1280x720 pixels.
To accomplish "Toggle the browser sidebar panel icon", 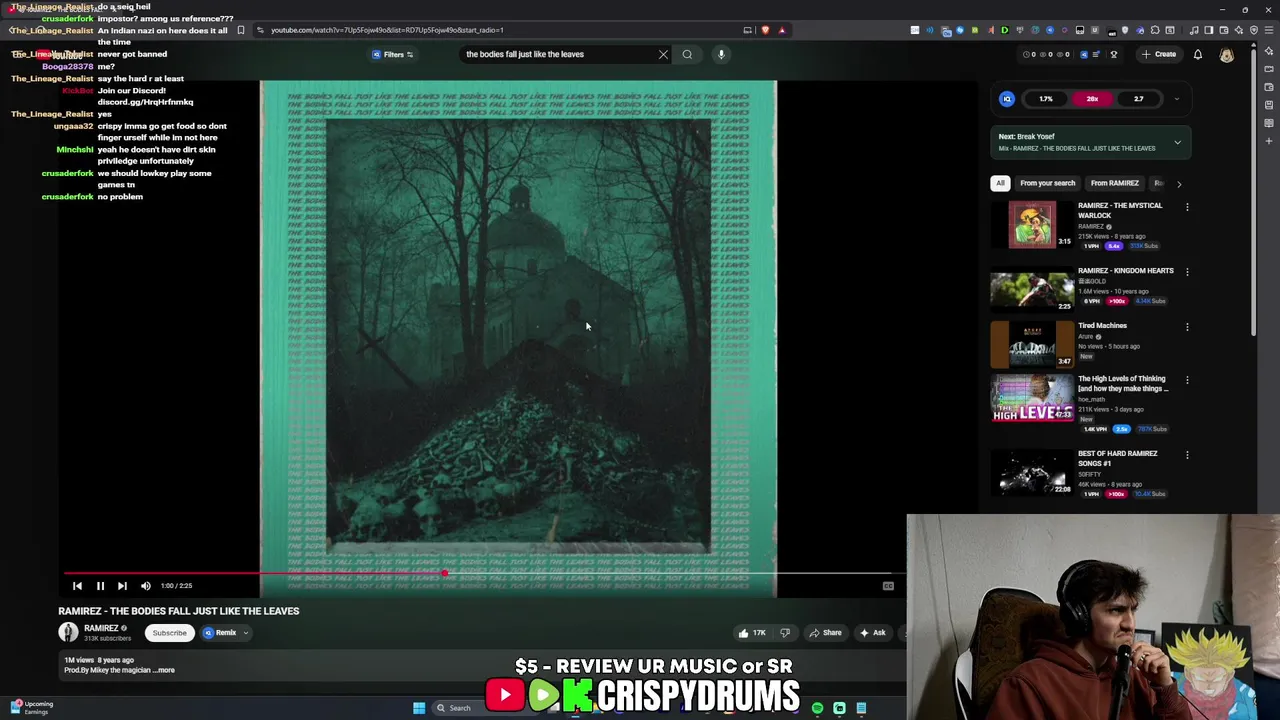I will [1209, 30].
